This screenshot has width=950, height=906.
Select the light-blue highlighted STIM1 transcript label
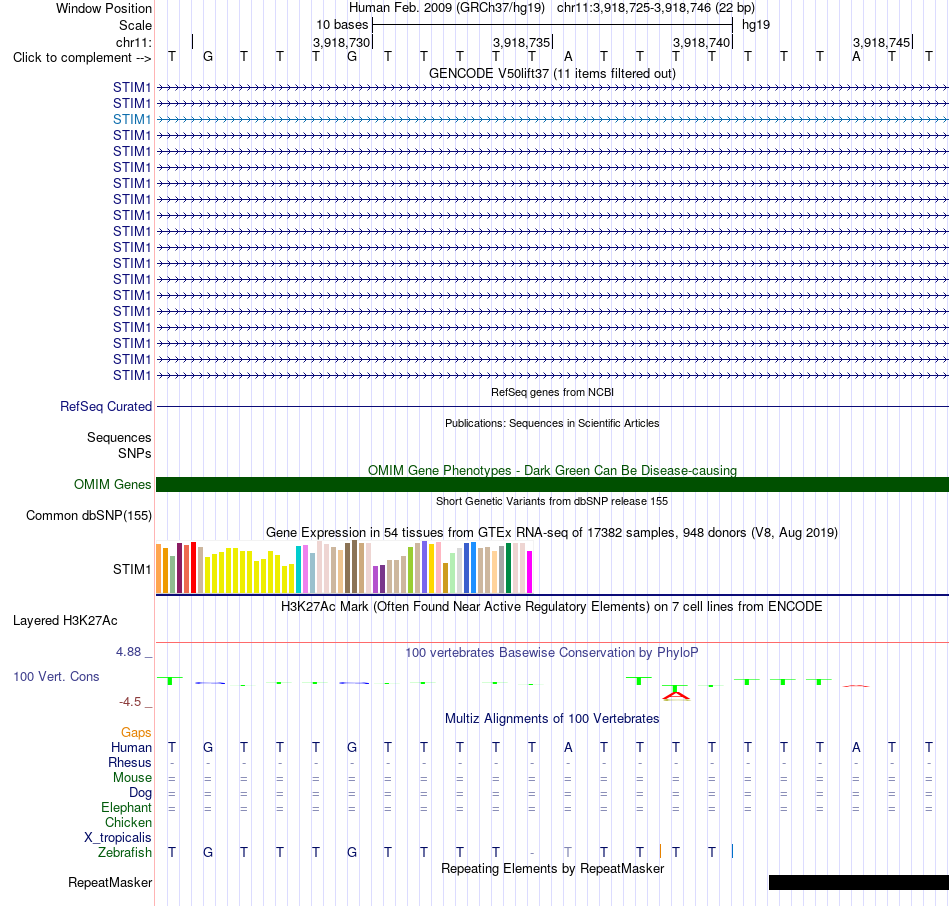pyautogui.click(x=131, y=119)
